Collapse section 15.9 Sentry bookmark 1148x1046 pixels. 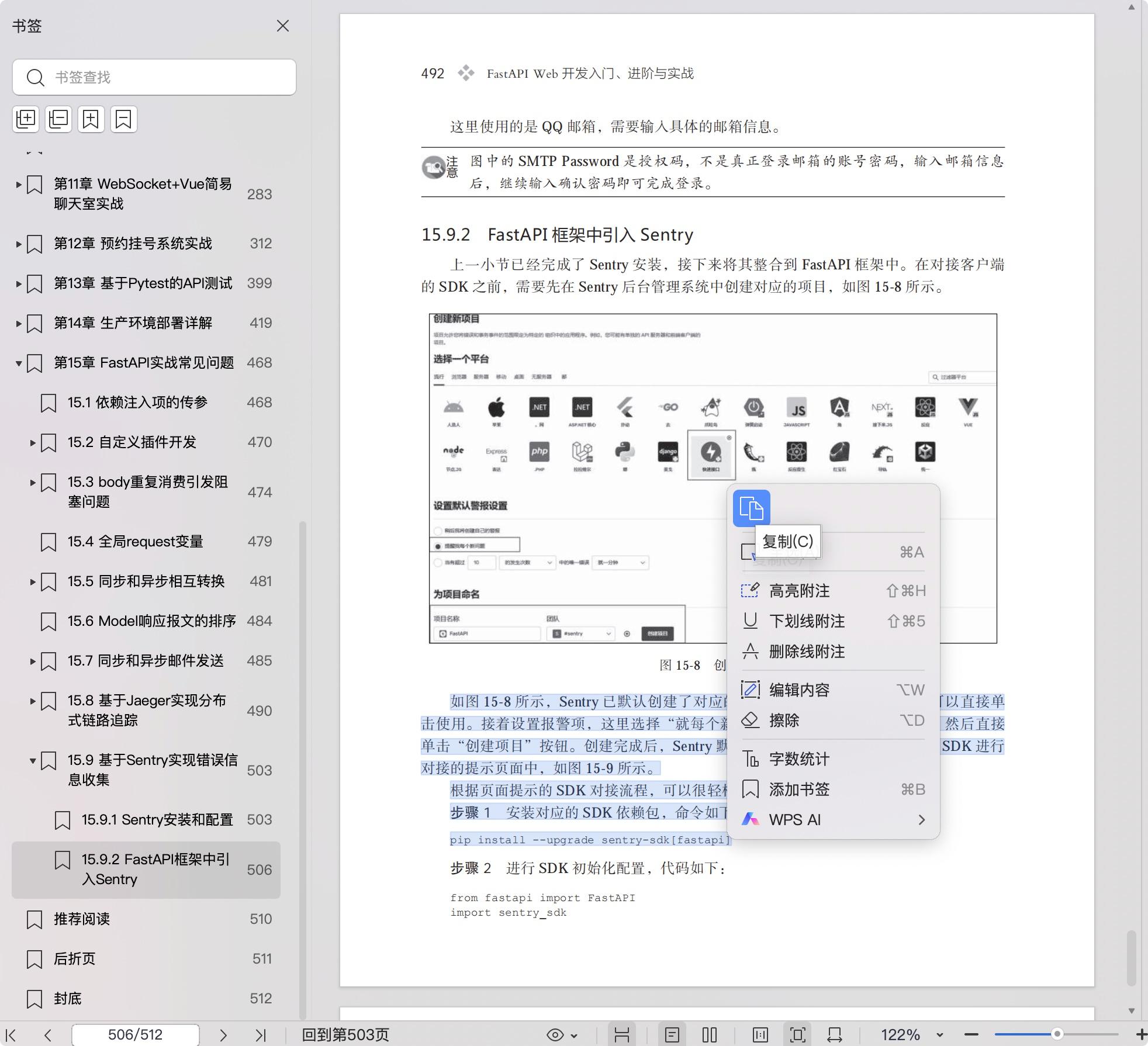(33, 760)
